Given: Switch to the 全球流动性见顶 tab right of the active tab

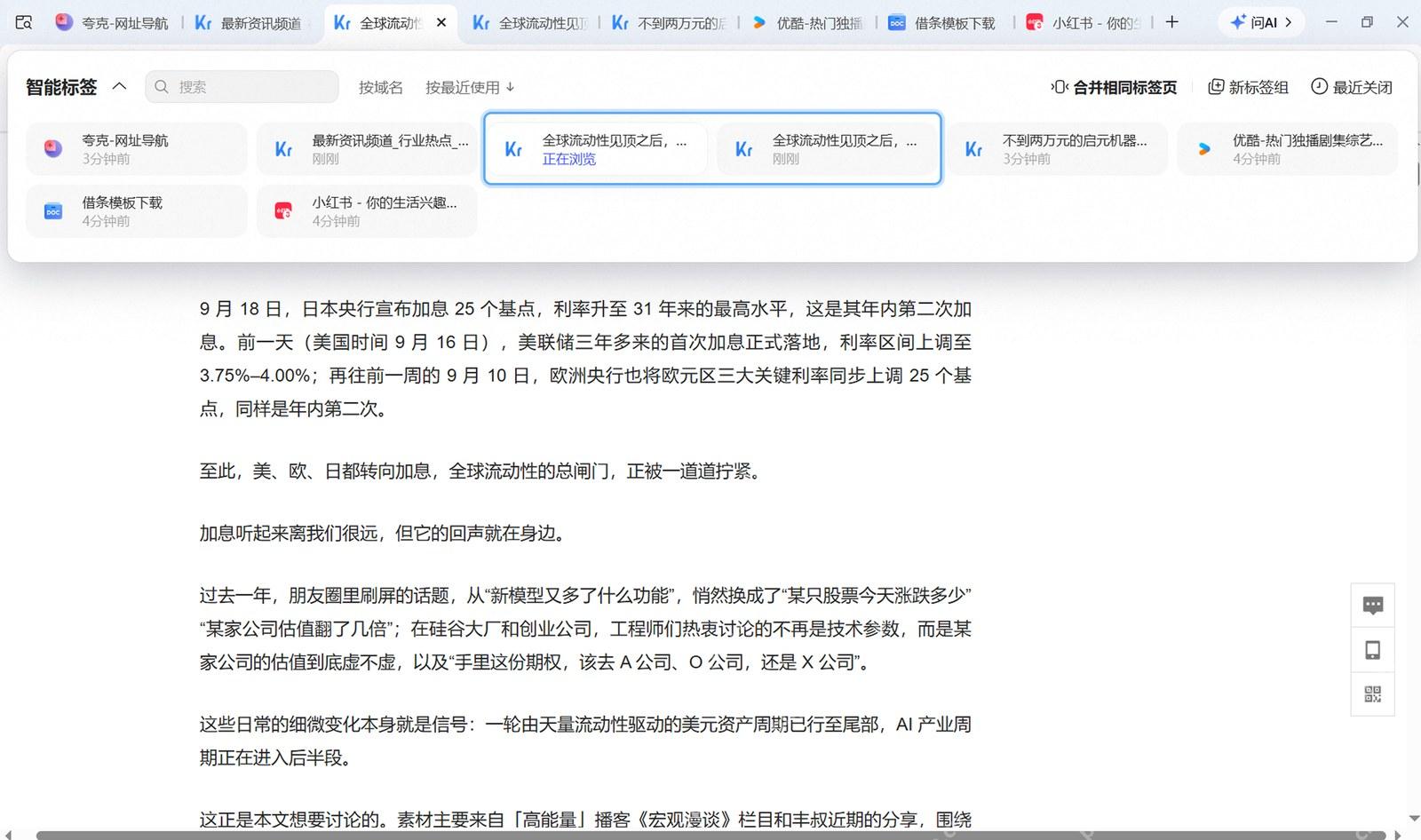Looking at the screenshot, I should click(531, 22).
